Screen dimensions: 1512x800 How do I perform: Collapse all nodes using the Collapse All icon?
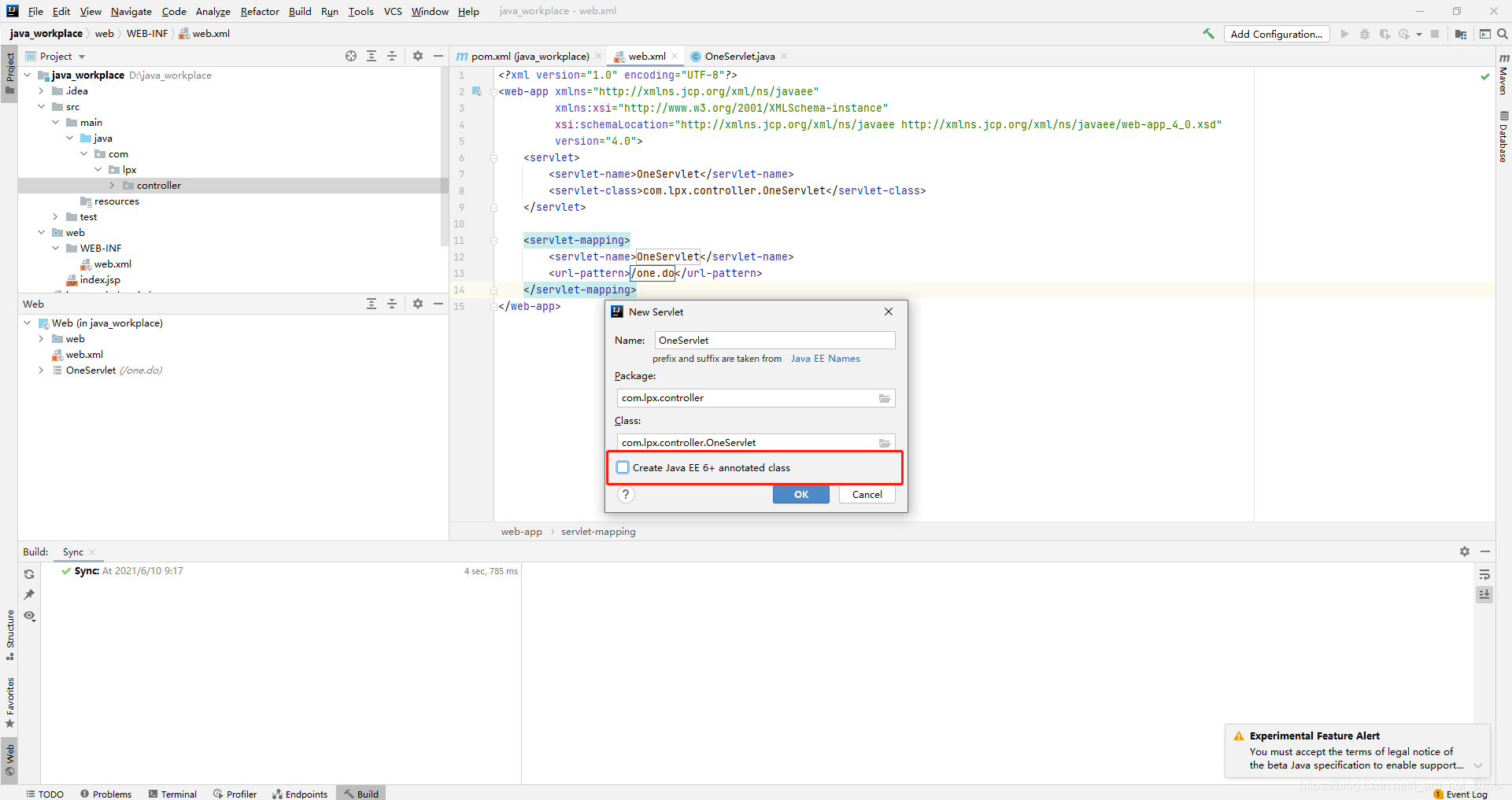coord(392,56)
